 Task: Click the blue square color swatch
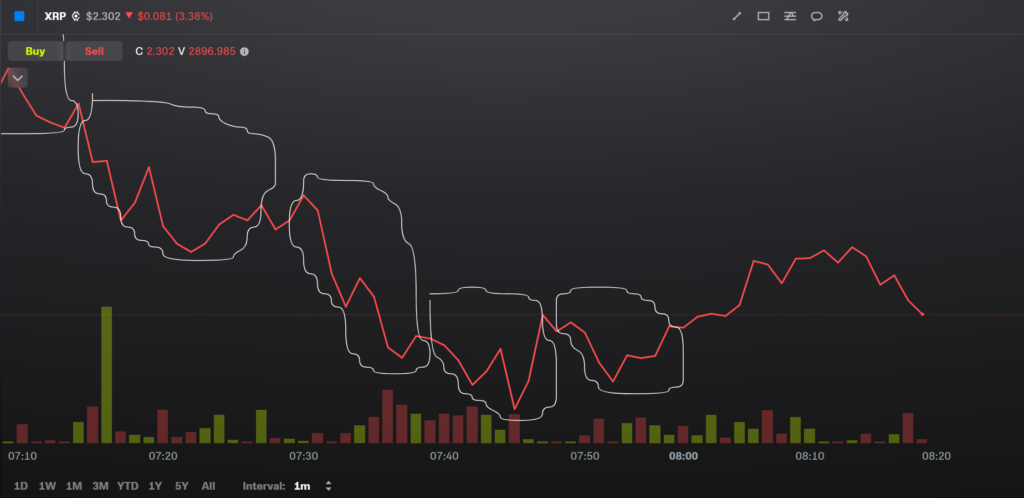click(20, 16)
